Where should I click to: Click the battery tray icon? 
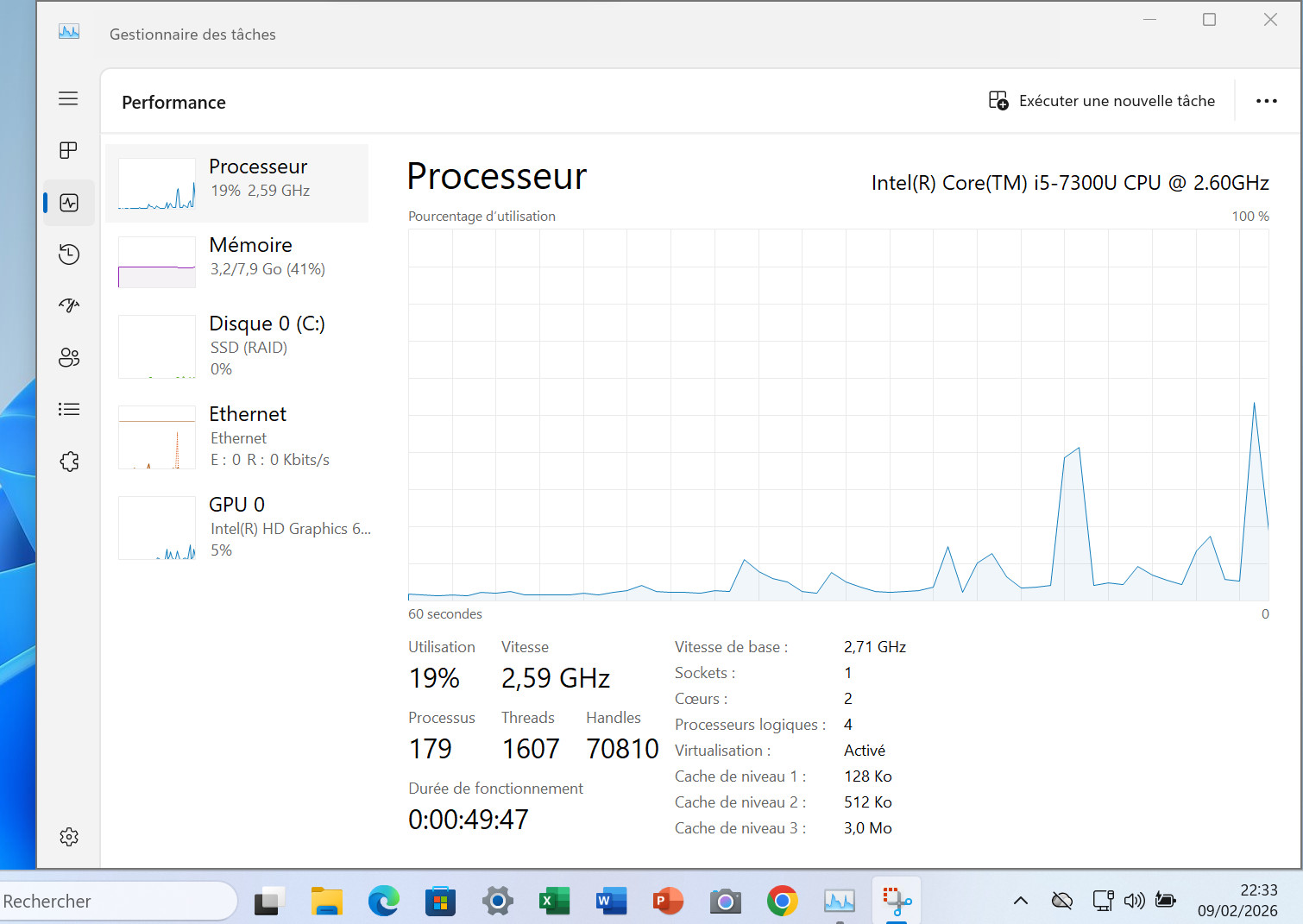pyautogui.click(x=1166, y=901)
